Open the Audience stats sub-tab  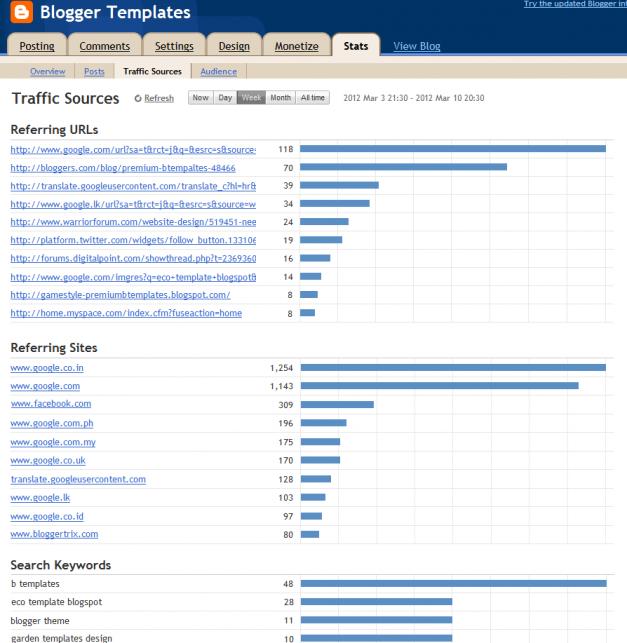point(218,71)
